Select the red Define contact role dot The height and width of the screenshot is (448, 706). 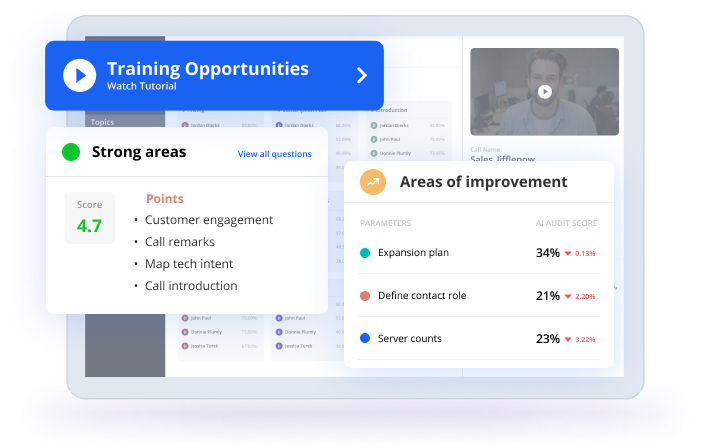pyautogui.click(x=365, y=296)
